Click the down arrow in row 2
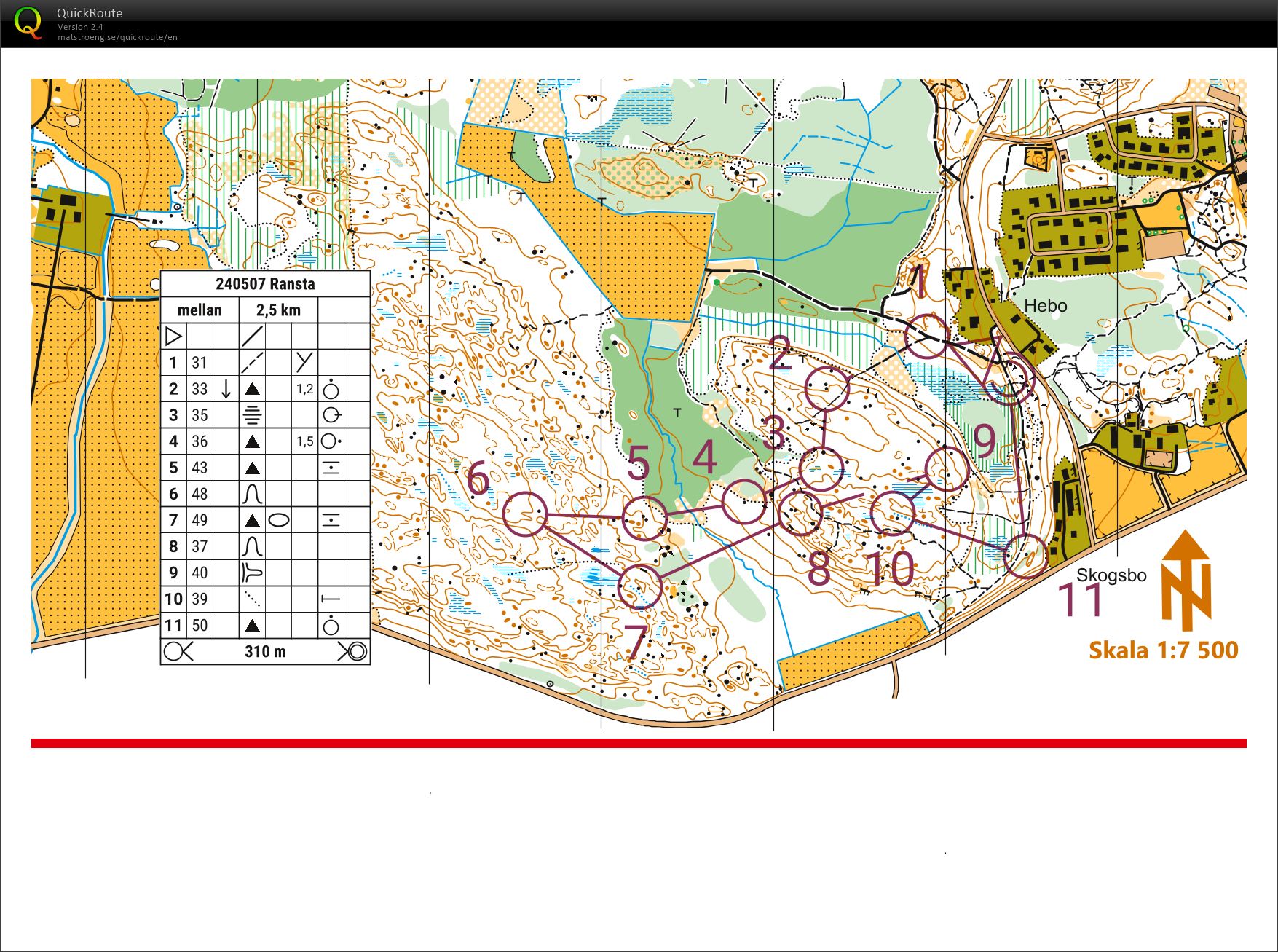Image resolution: width=1278 pixels, height=952 pixels. click(226, 388)
